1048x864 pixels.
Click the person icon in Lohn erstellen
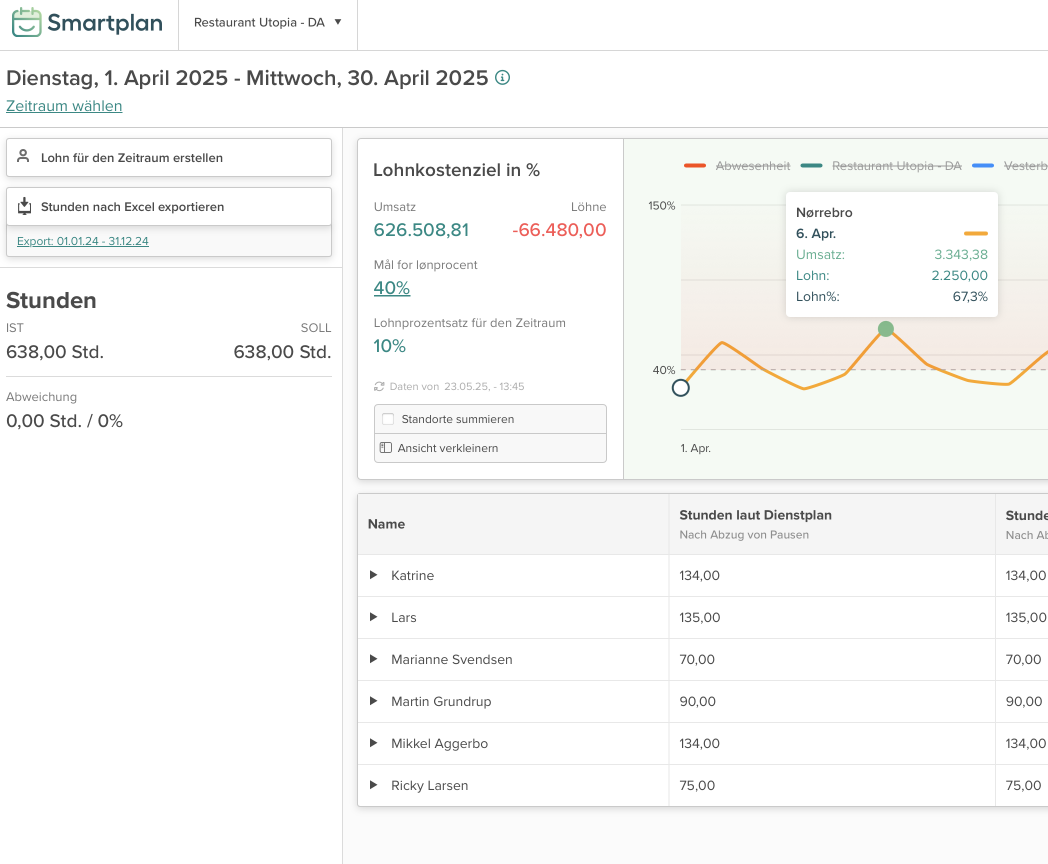click(24, 157)
